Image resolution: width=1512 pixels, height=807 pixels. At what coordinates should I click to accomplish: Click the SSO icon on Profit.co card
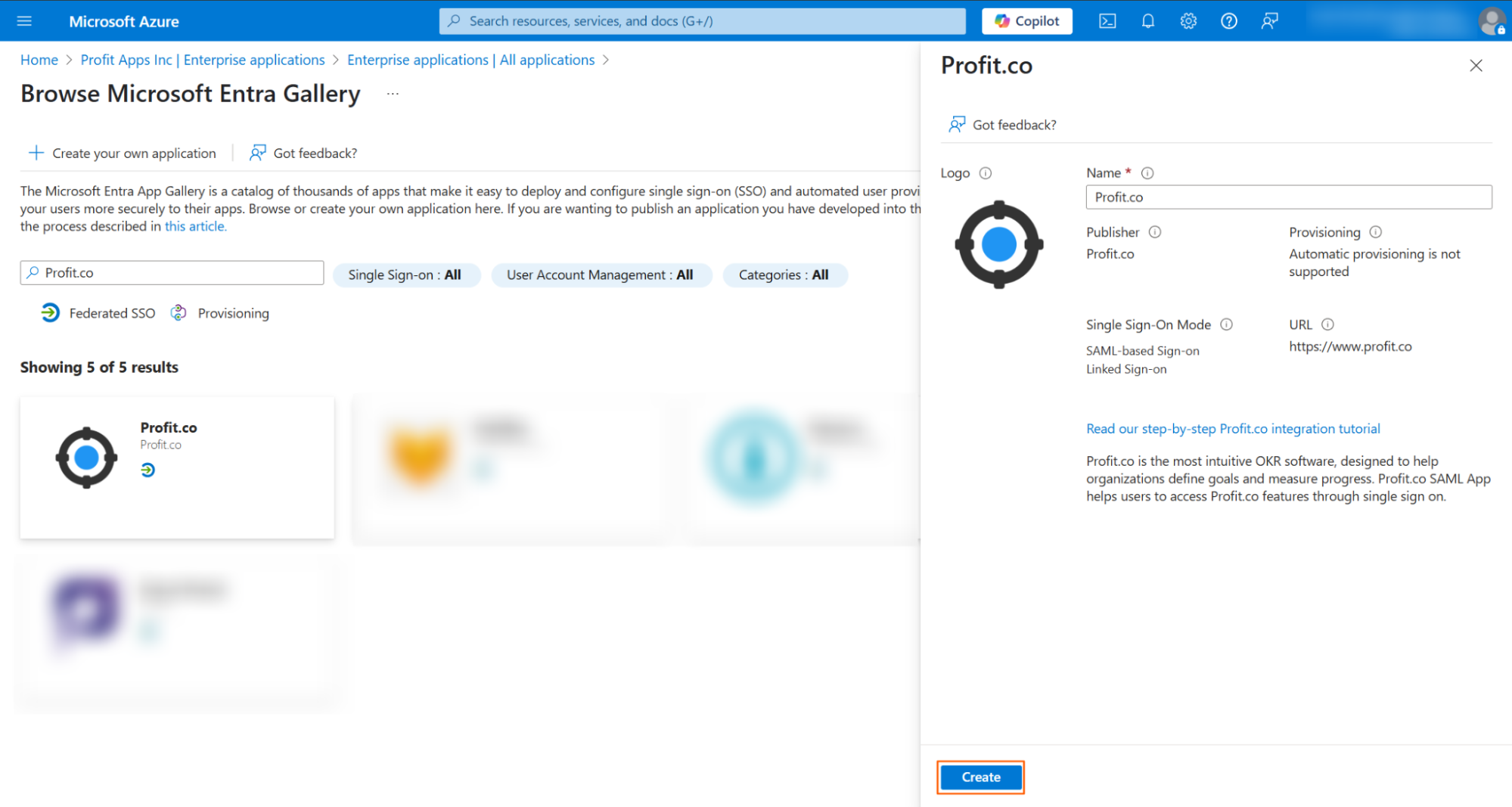[x=147, y=470]
